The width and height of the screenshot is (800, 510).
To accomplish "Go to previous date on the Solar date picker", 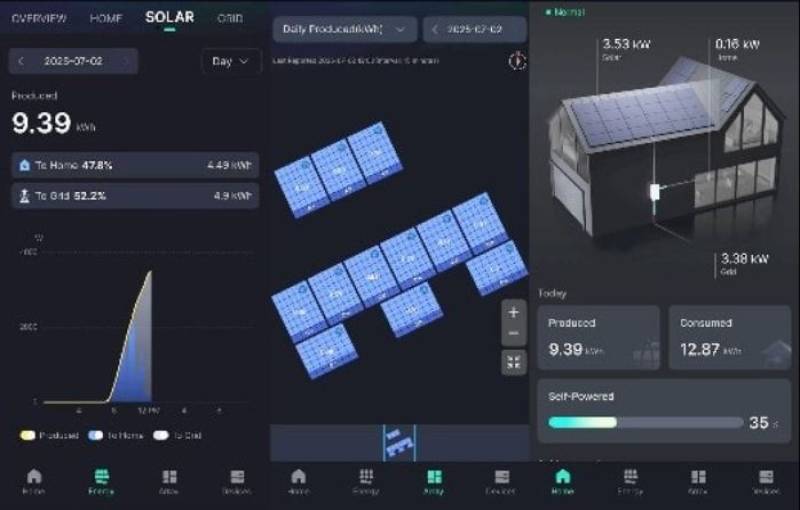I will [x=21, y=61].
